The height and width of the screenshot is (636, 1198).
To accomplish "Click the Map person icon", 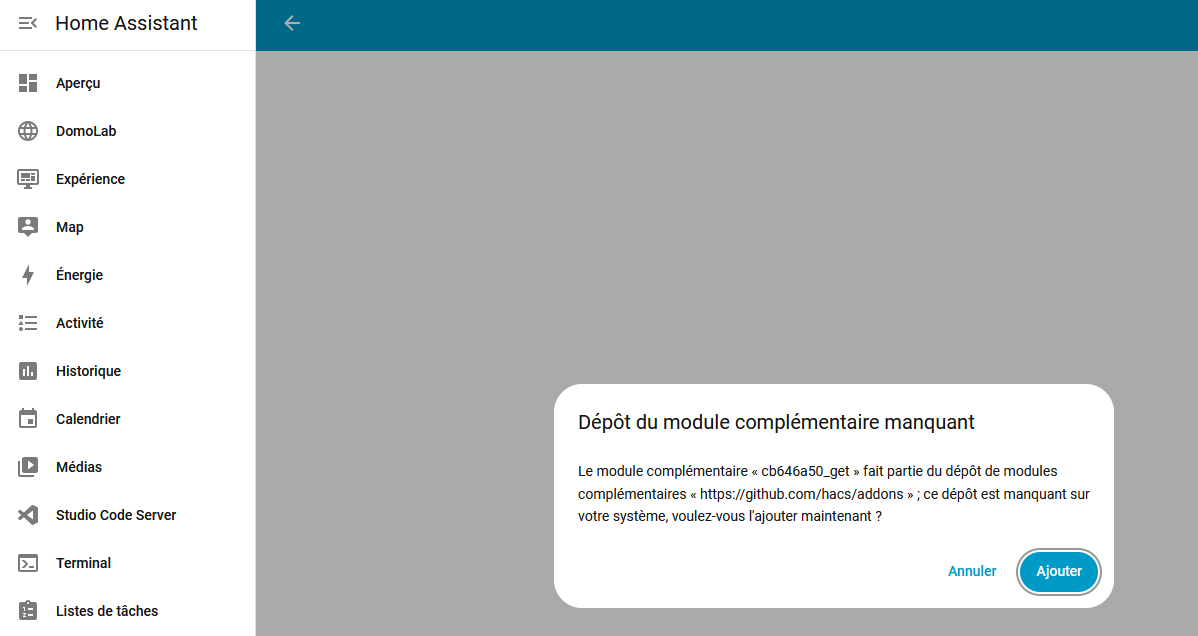I will (28, 227).
